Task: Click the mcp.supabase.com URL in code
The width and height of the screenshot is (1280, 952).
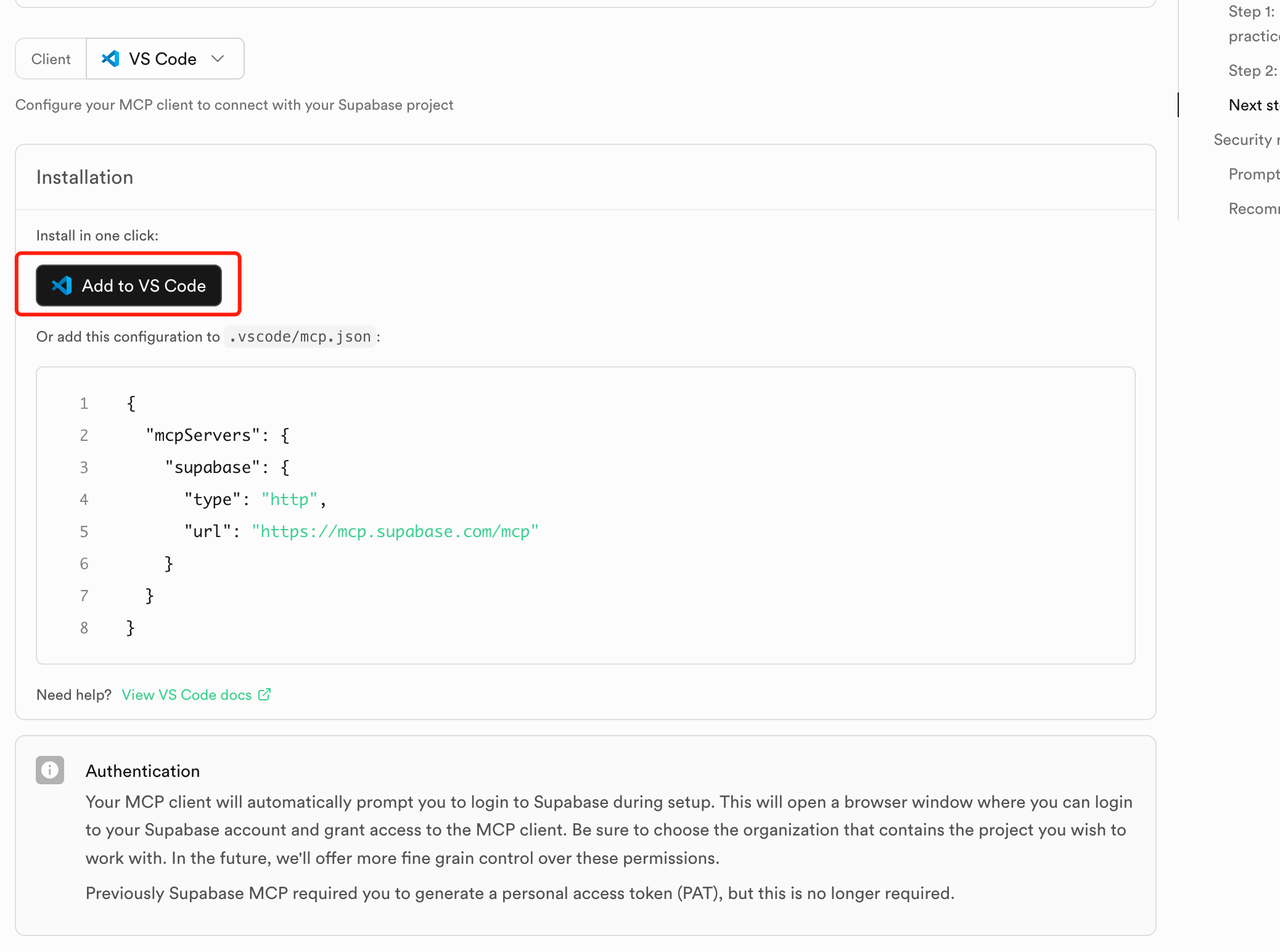Action: (x=395, y=531)
